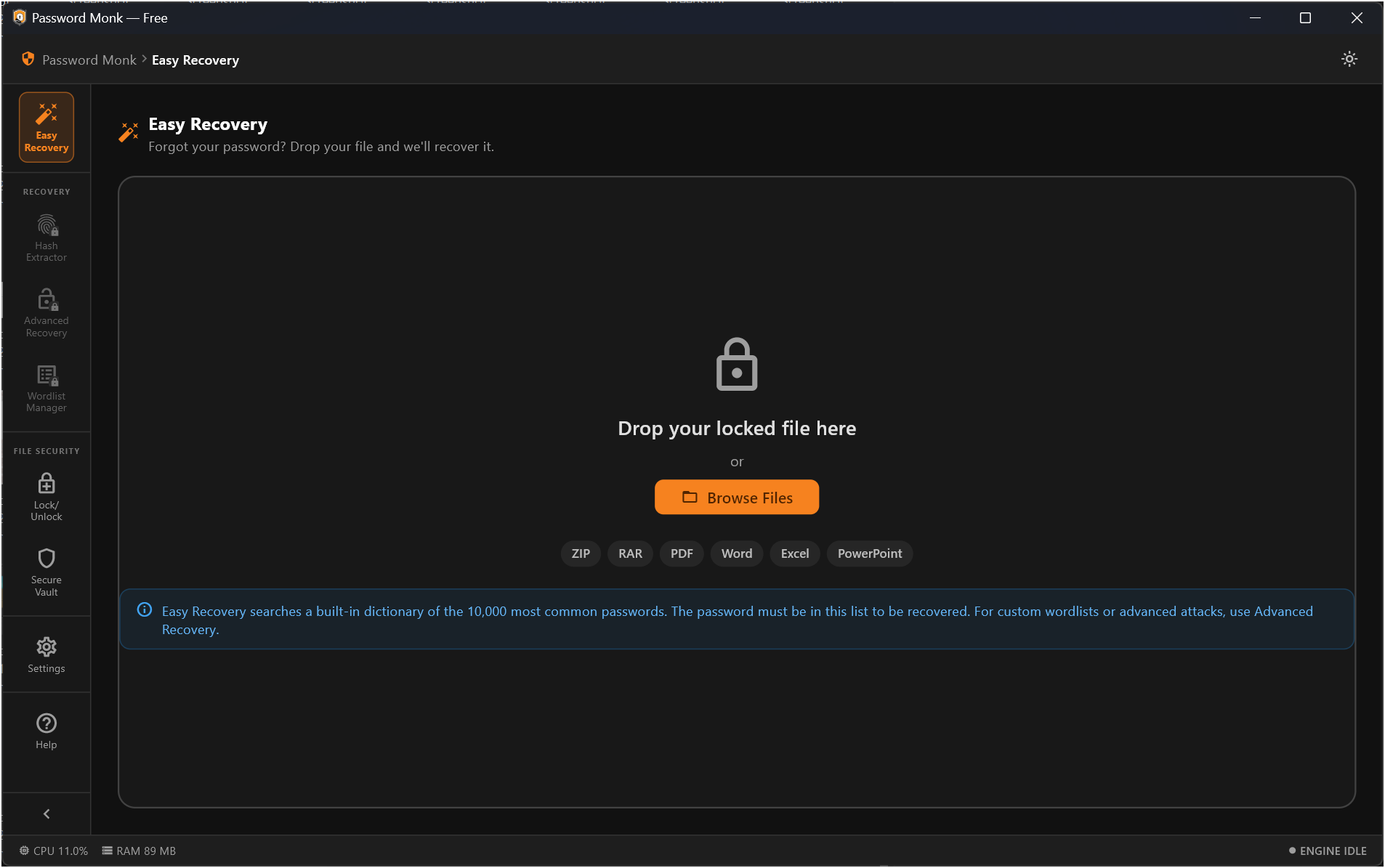The image size is (1385, 868).
Task: Click the RAM 89 MB status entry
Action: point(139,851)
